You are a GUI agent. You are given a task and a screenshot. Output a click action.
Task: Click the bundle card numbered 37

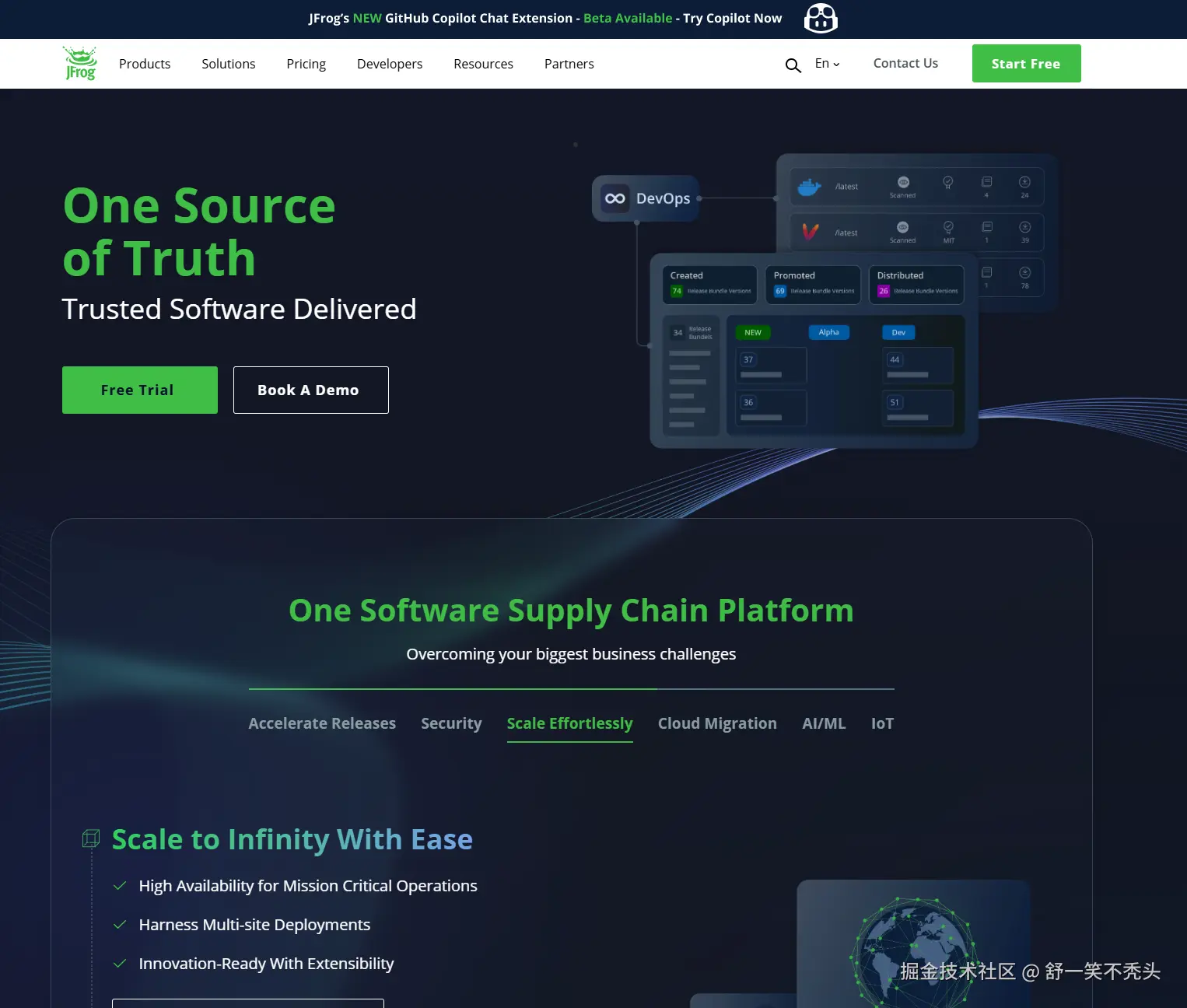click(x=771, y=366)
